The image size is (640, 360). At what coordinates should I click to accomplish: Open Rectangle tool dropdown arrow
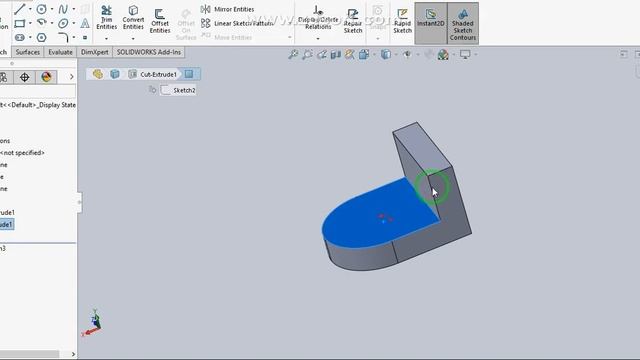(x=30, y=23)
